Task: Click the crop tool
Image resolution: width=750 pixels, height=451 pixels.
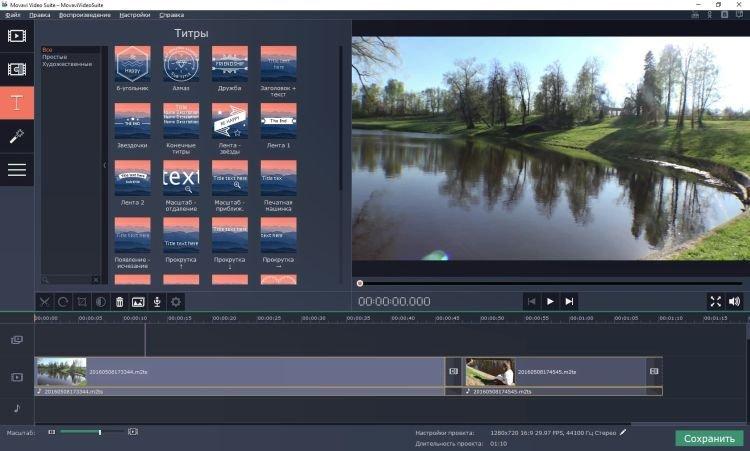Action: point(82,302)
